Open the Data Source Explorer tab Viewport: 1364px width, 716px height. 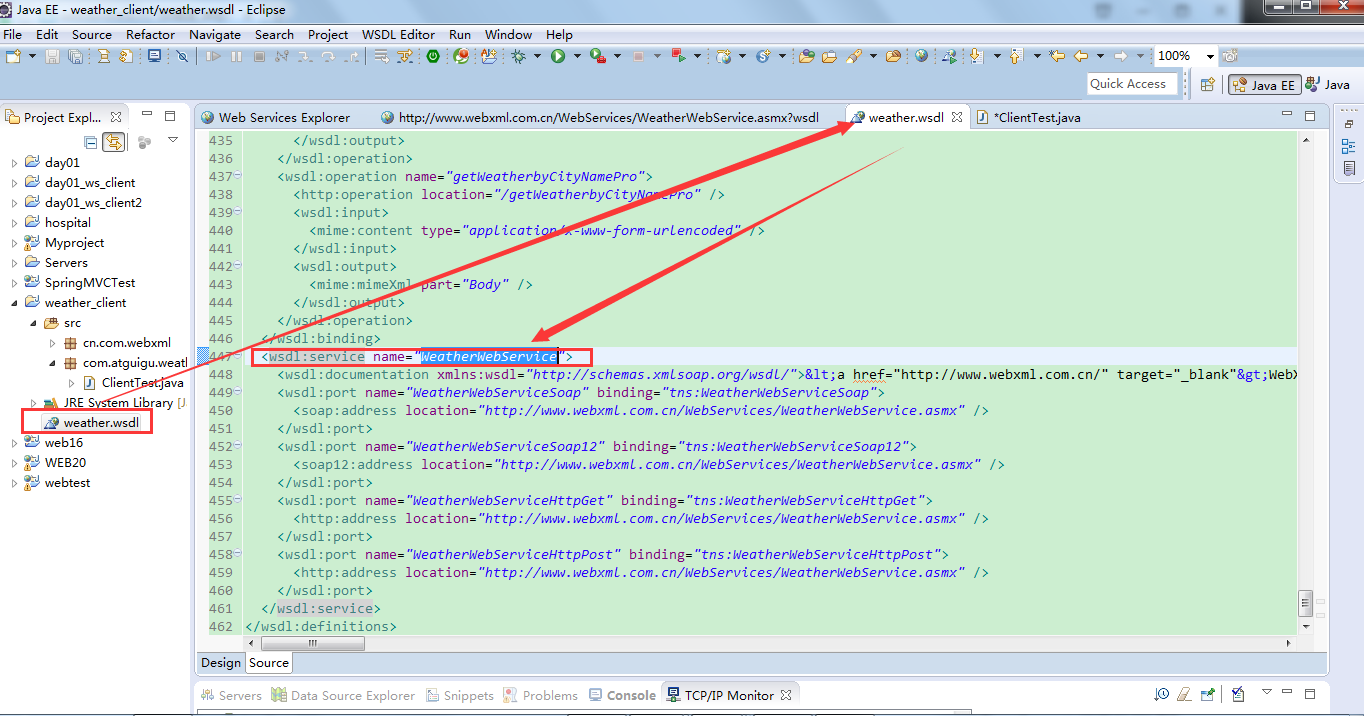click(x=343, y=695)
